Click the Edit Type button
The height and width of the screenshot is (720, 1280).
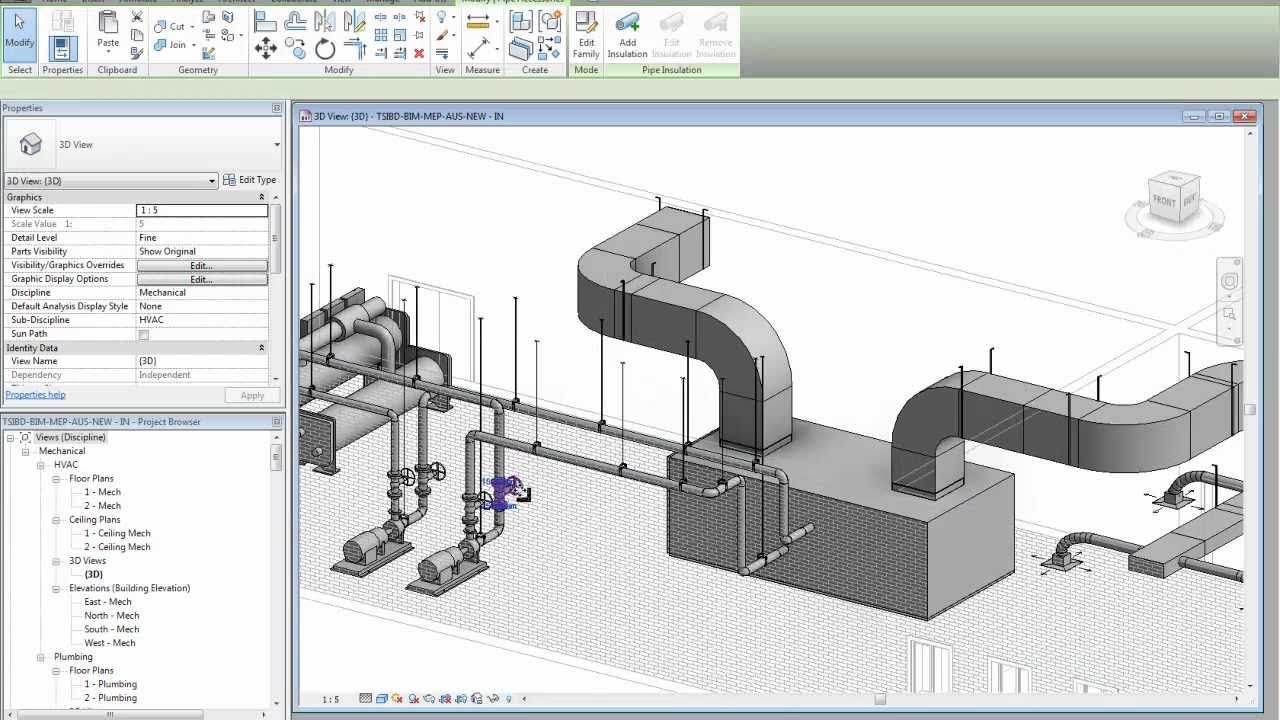pos(249,180)
